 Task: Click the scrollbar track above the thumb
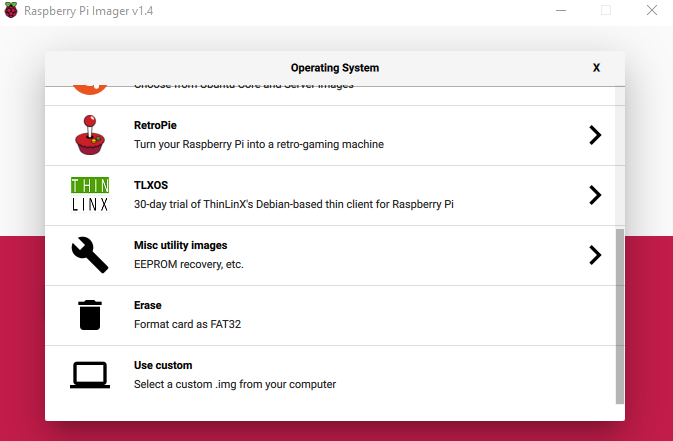point(620,157)
